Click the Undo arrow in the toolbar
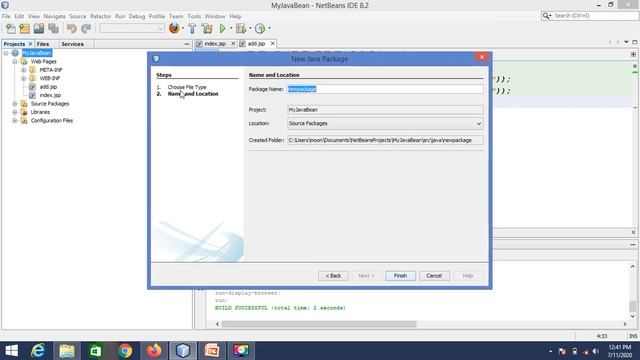 [71, 28]
